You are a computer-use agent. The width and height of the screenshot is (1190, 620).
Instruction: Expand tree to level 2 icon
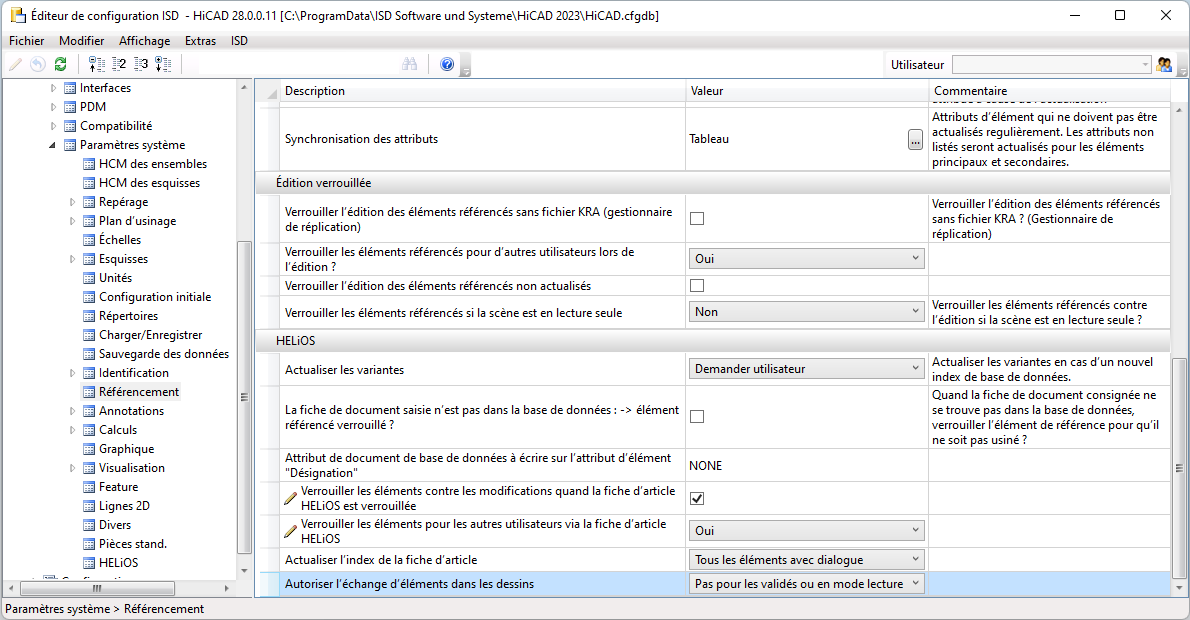tap(119, 65)
